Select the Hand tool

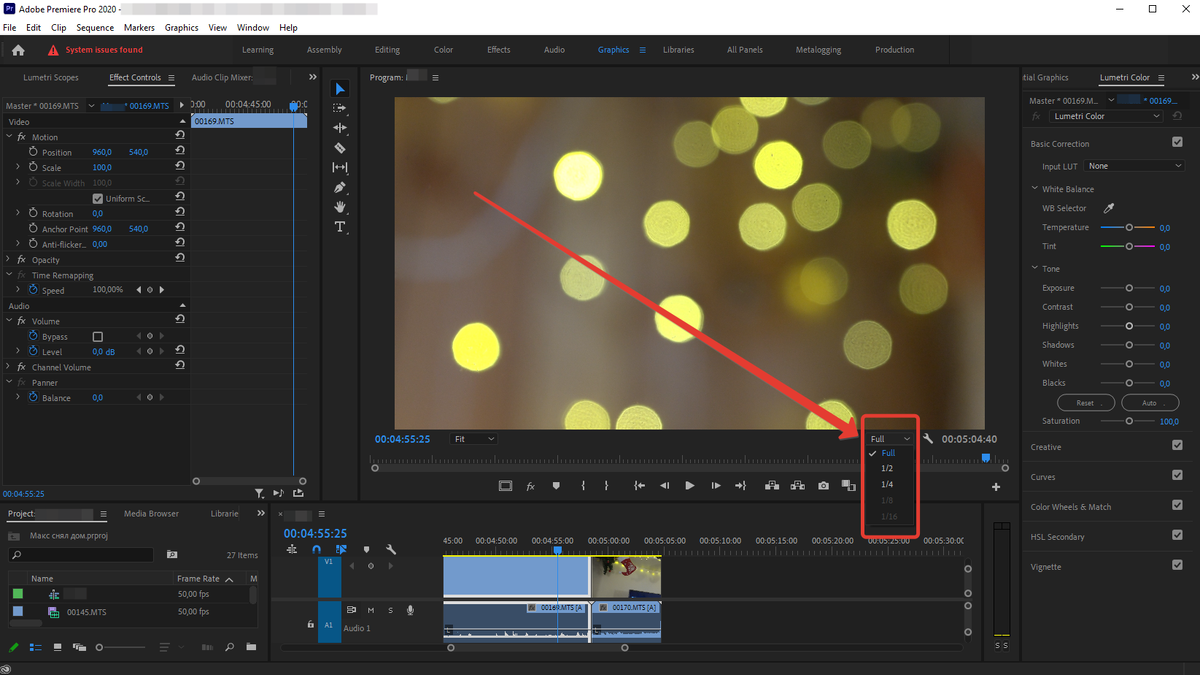[340, 207]
